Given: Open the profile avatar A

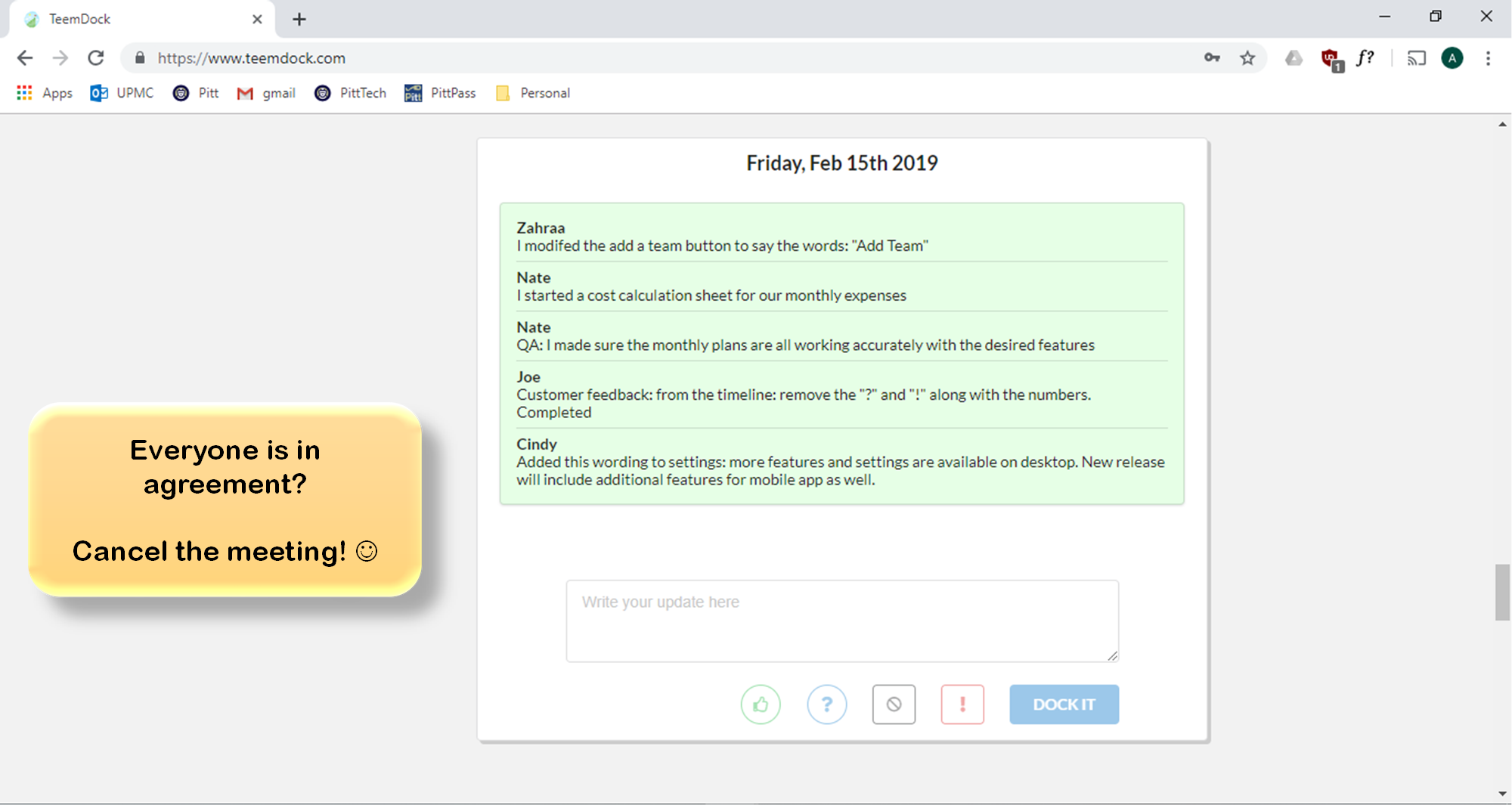Looking at the screenshot, I should pos(1452,58).
